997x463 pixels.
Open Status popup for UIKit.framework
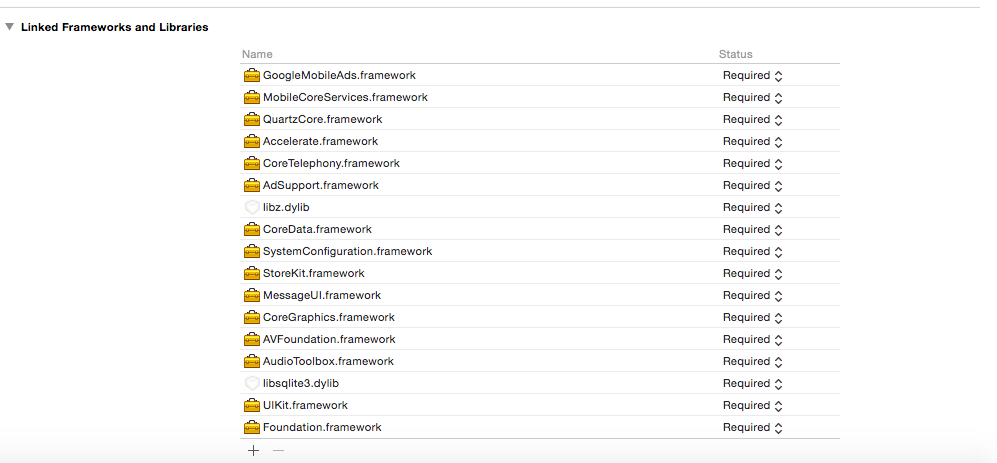753,405
